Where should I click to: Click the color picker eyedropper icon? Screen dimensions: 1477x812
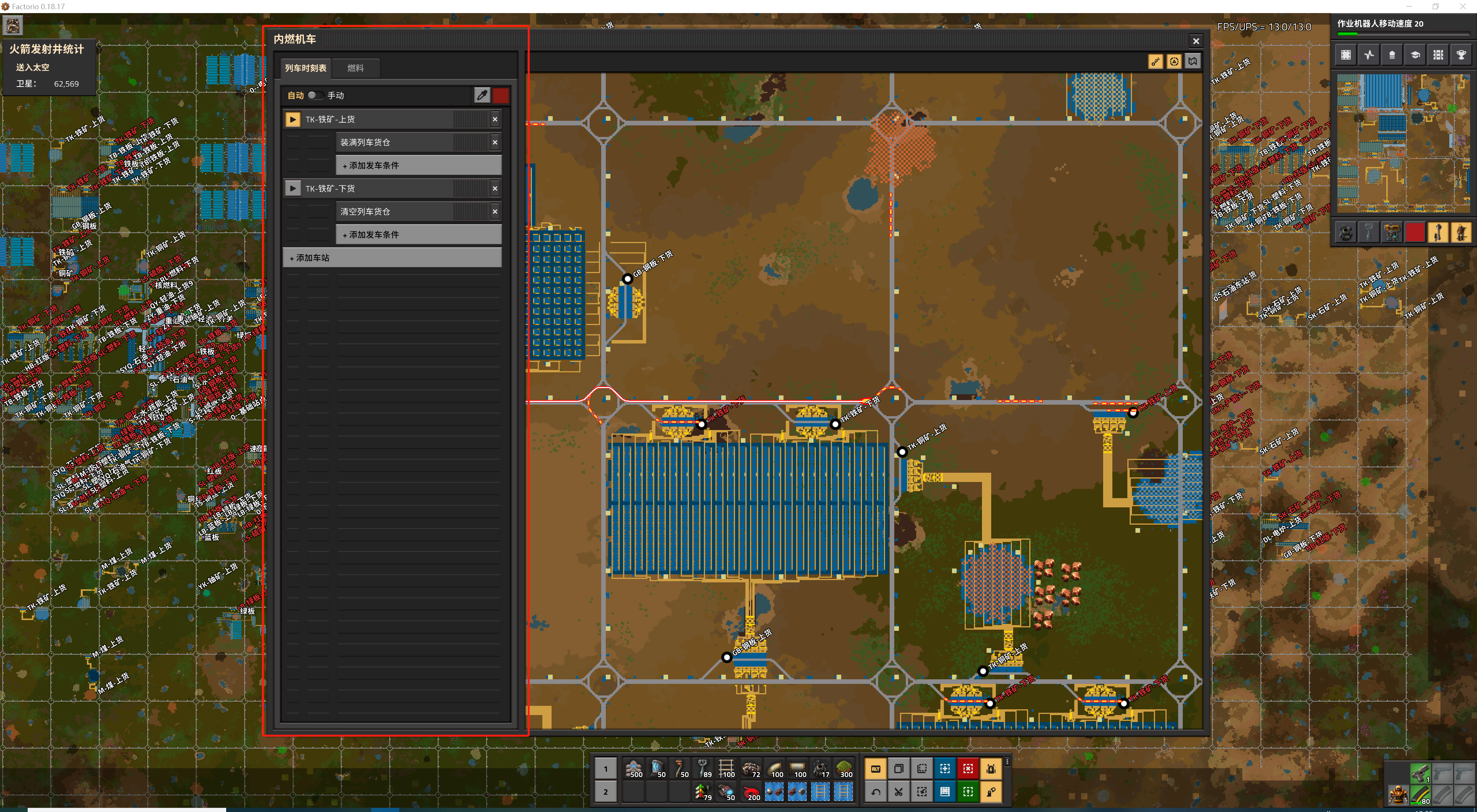[x=482, y=95]
